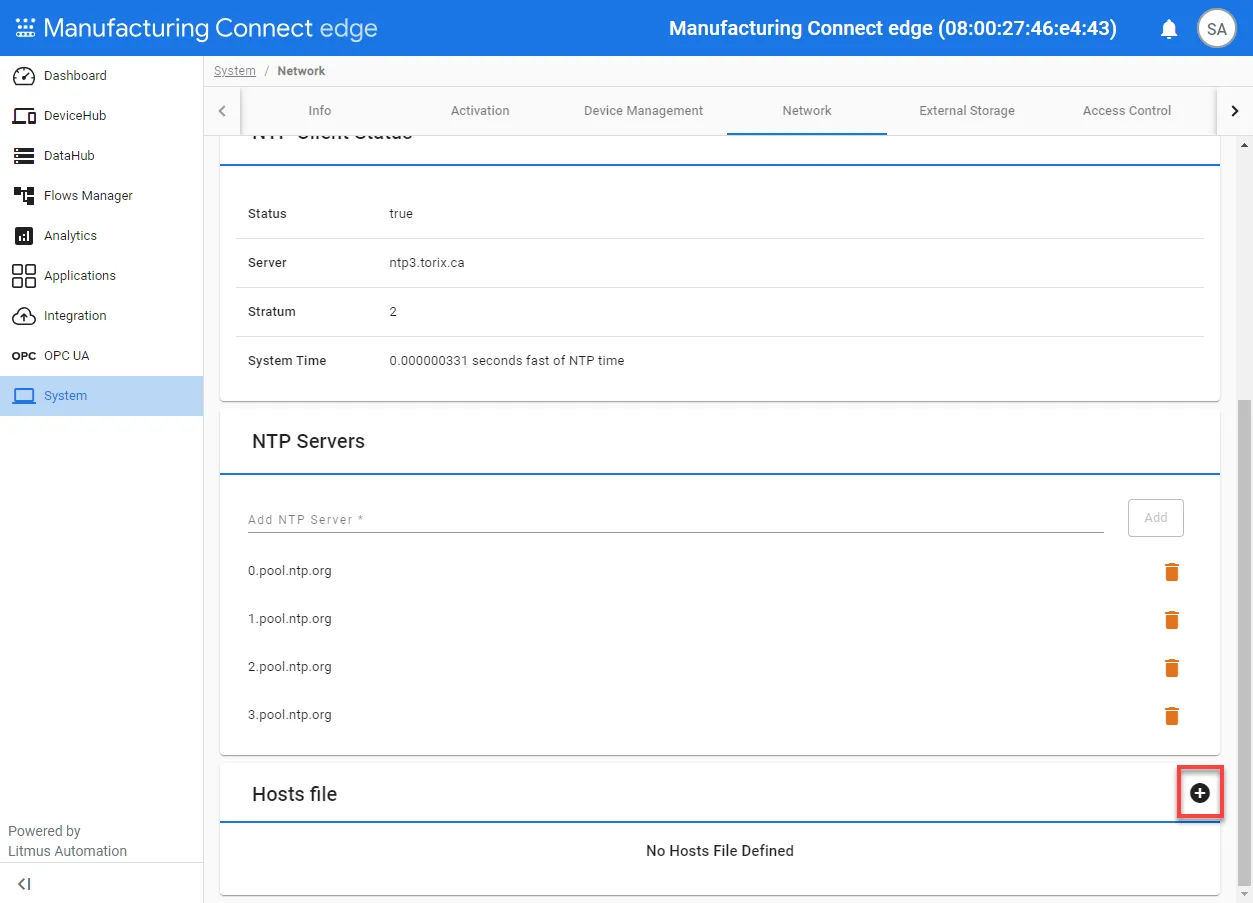Image resolution: width=1253 pixels, height=903 pixels.
Task: Switch to the Info tab
Action: click(320, 111)
